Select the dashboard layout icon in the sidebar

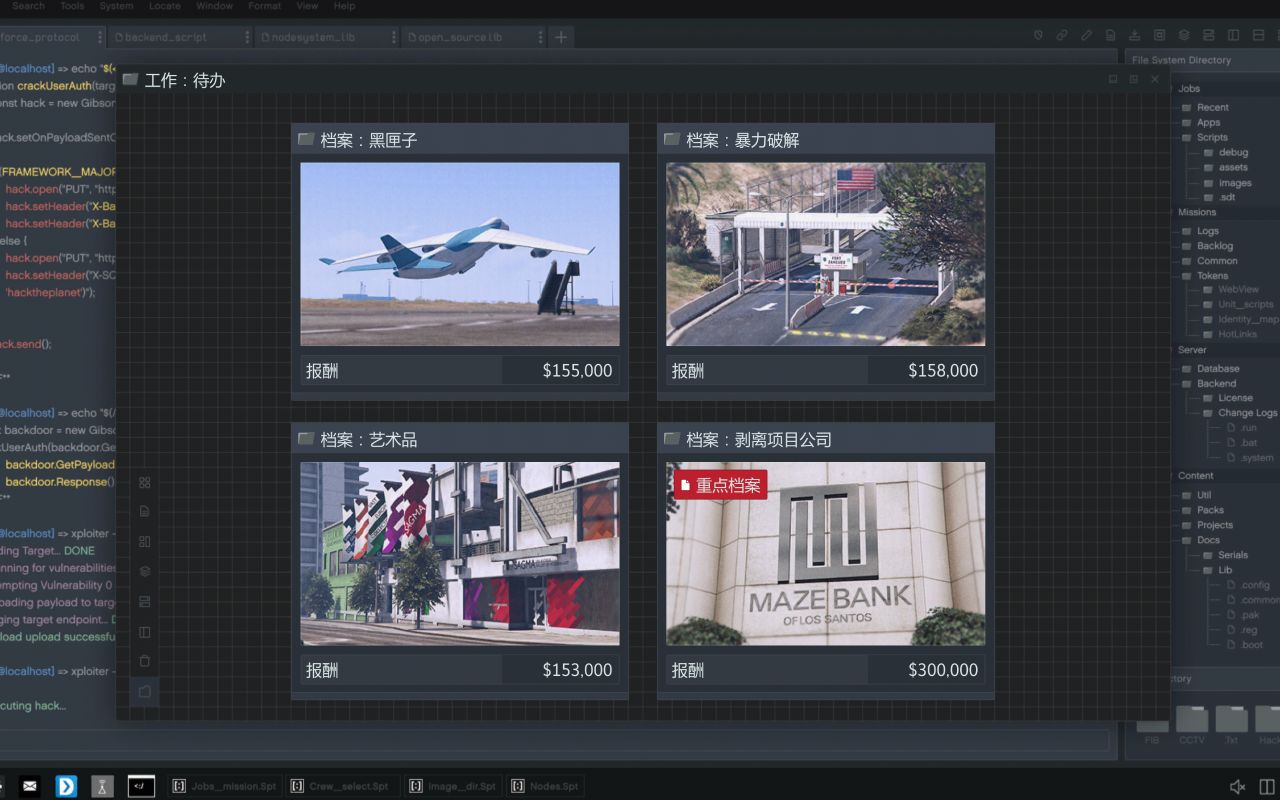coord(145,542)
